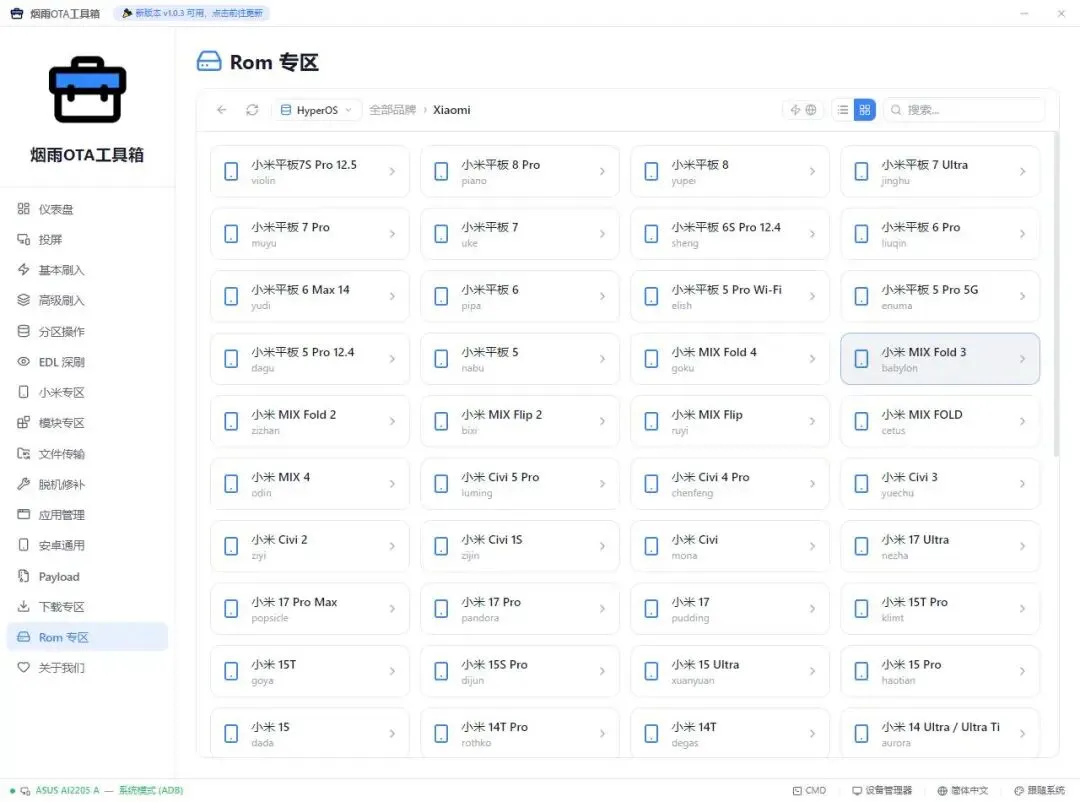Viewport: 1080px width, 802px height.
Task: Click device icon of 小米 15T goya
Action: click(x=231, y=671)
